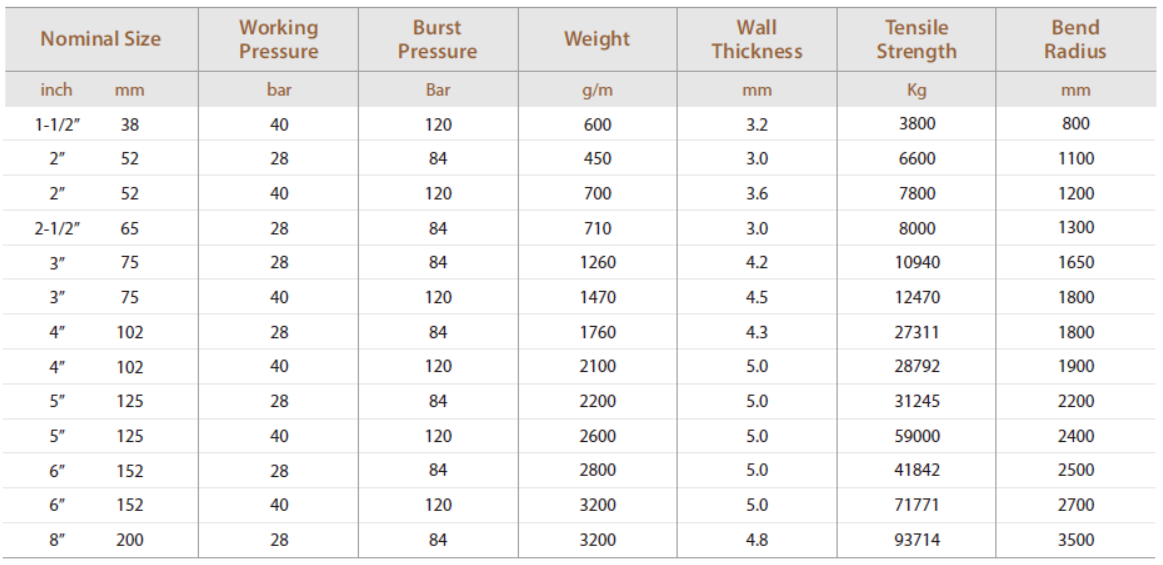
Task: Click the g/m unit label
Action: (597, 90)
